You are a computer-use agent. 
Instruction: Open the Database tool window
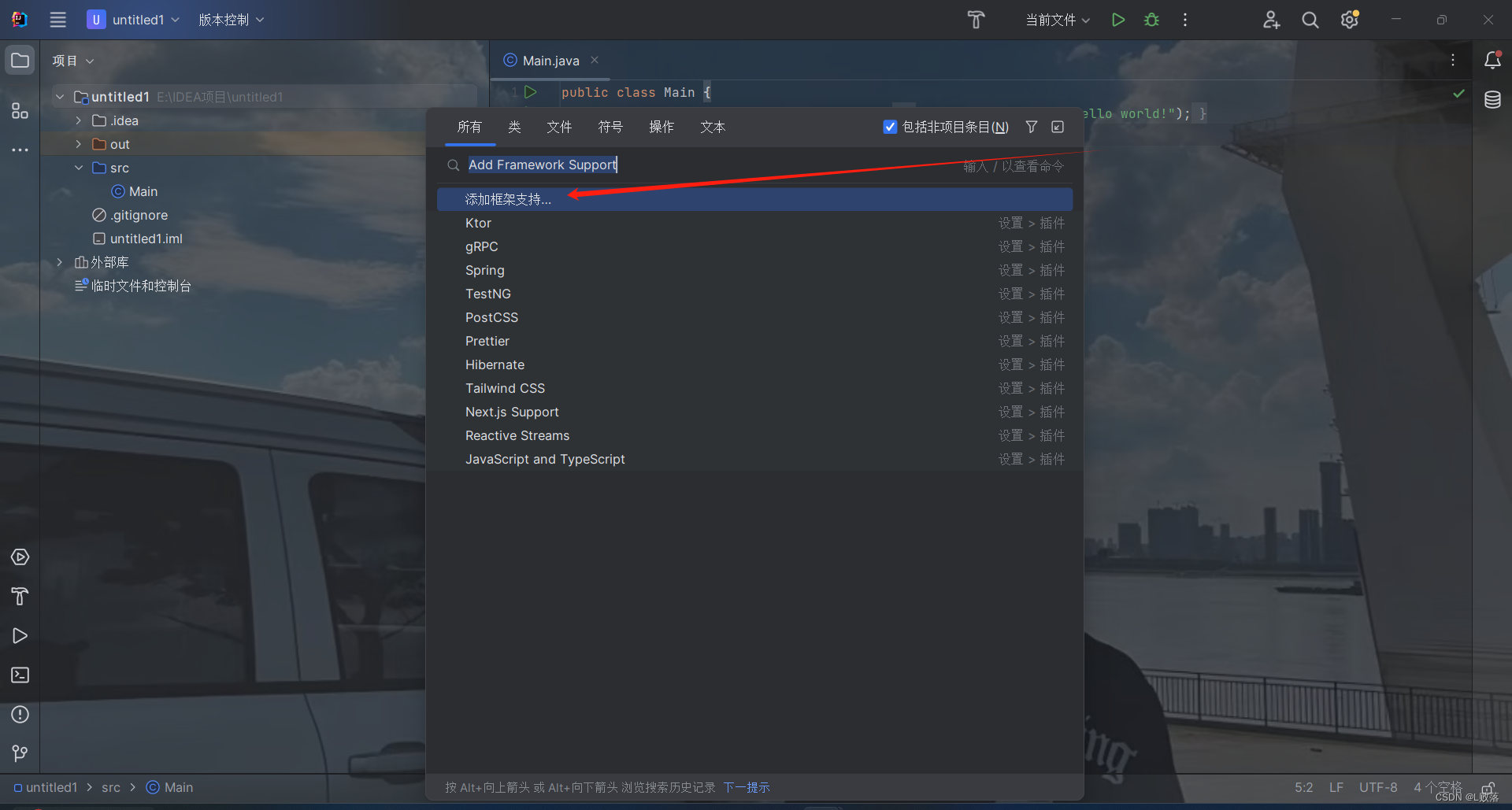1492,100
